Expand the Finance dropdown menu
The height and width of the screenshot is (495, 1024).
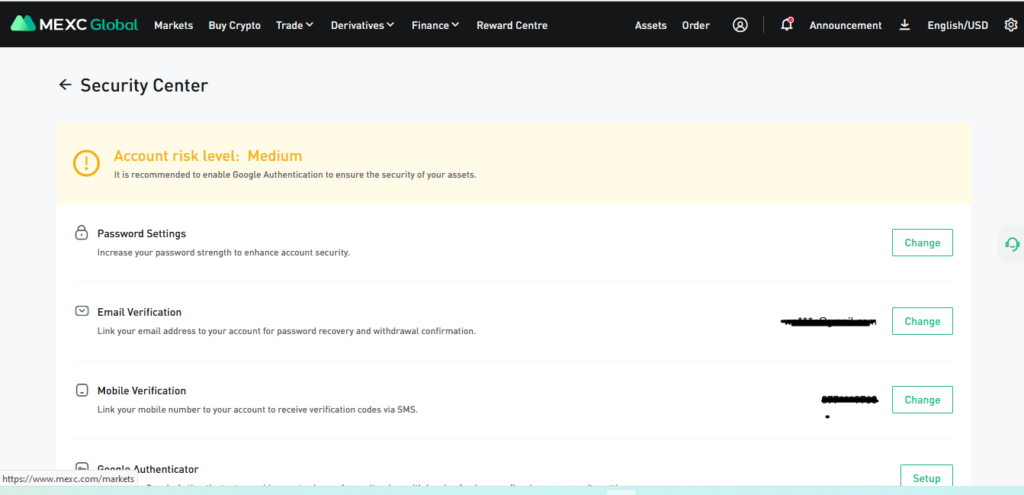coord(435,25)
